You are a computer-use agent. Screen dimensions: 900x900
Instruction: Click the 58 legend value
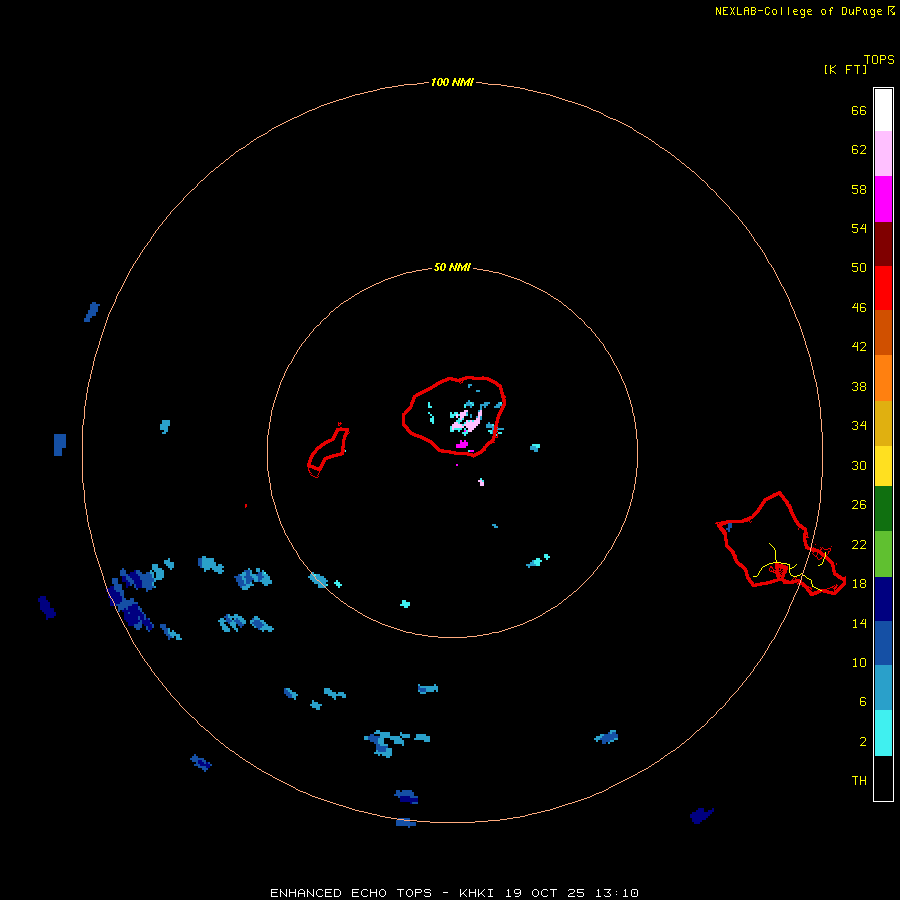859,189
